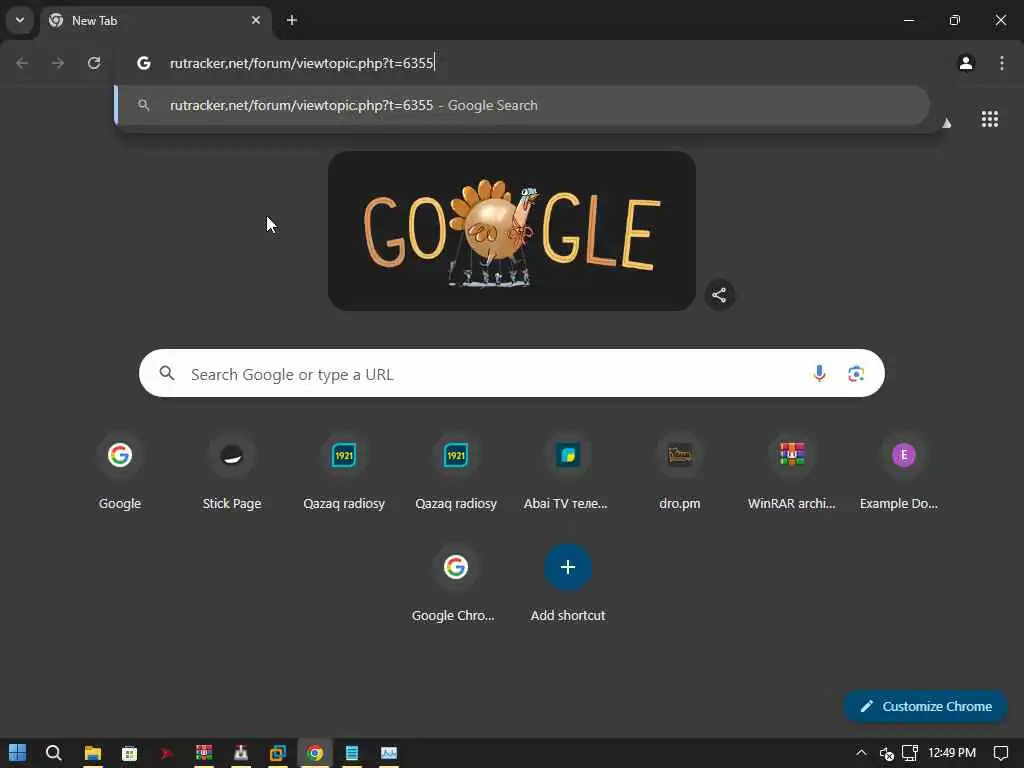Open Windows taskbar search
This screenshot has width=1024, height=768.
(54, 753)
